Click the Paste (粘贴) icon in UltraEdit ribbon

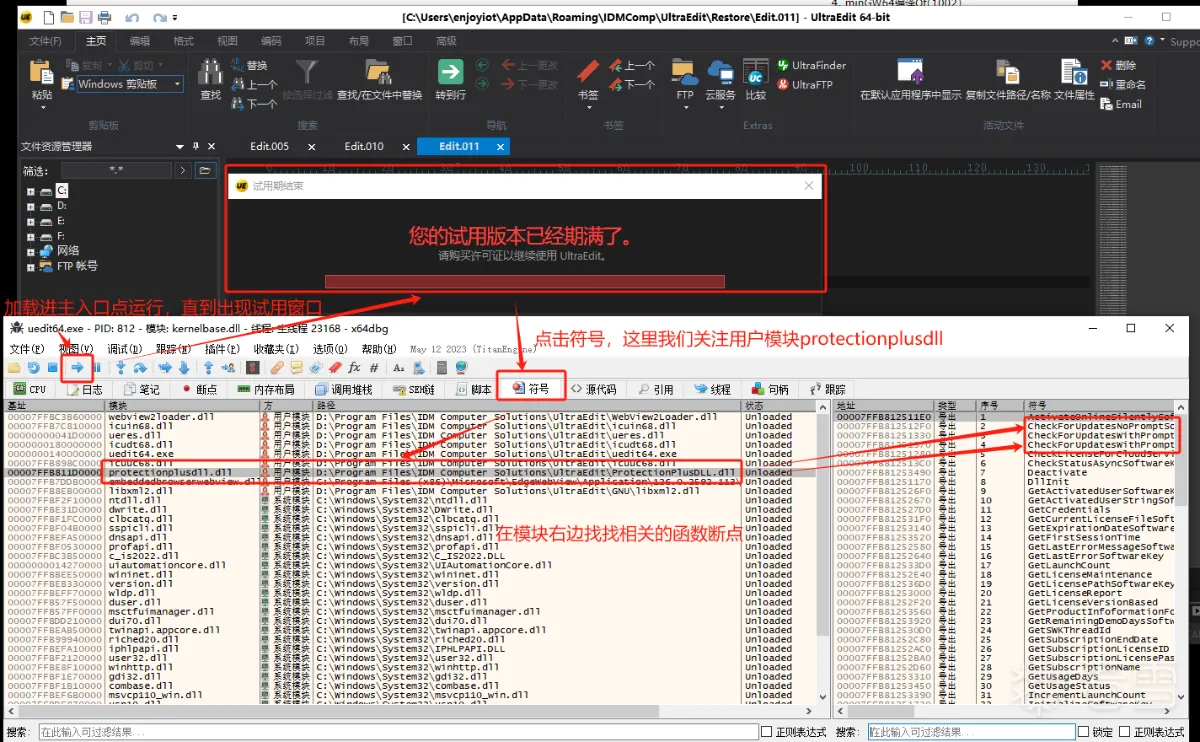click(41, 73)
